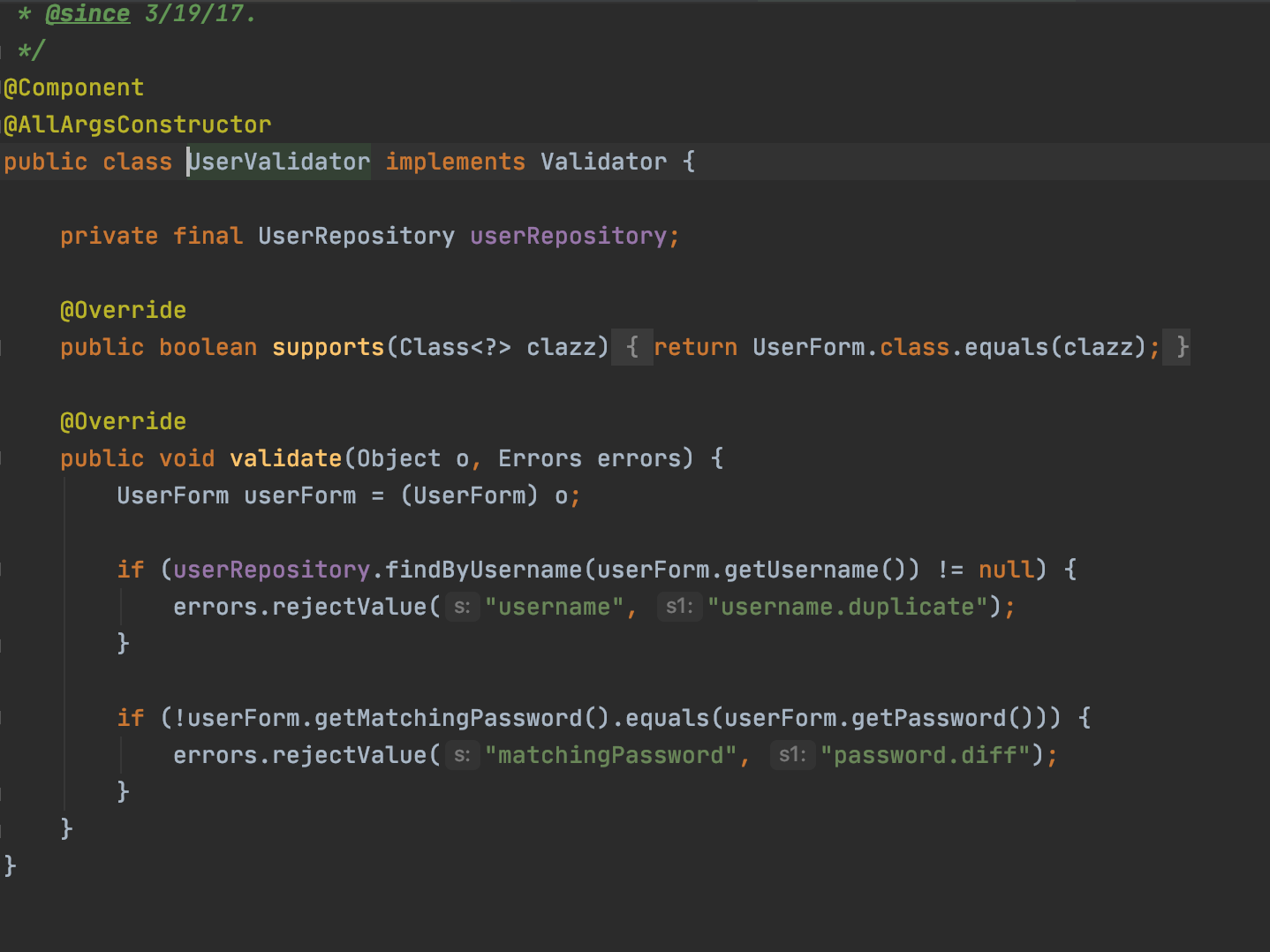Click the UserRepository type in field declaration
This screenshot has width=1270, height=952.
(x=356, y=237)
